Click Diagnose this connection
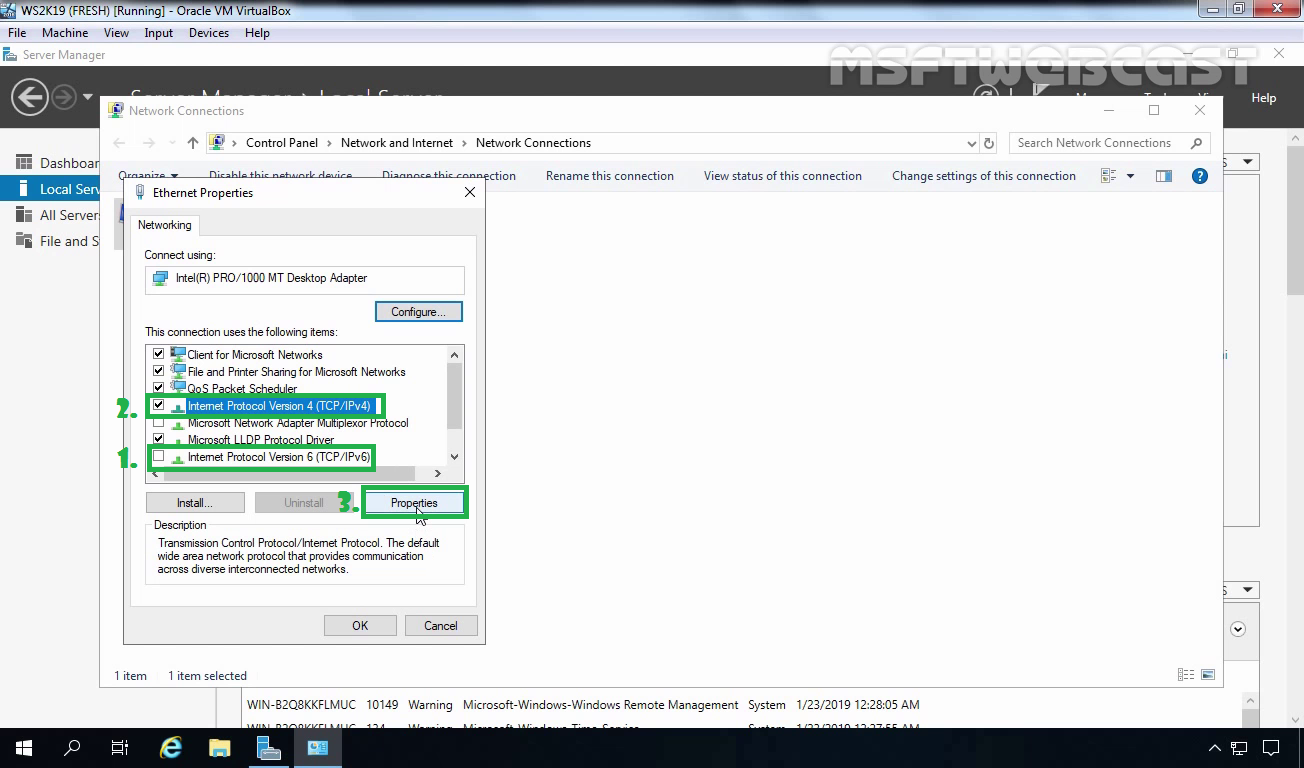 [x=449, y=176]
